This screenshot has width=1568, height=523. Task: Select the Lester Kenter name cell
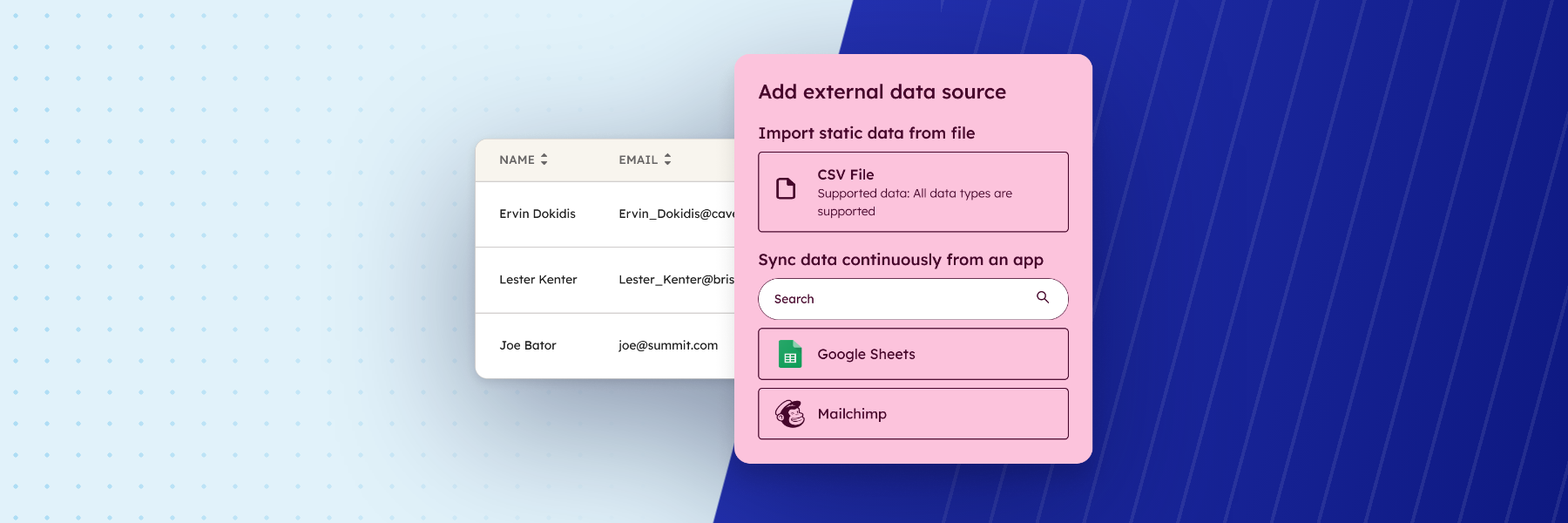(x=538, y=280)
